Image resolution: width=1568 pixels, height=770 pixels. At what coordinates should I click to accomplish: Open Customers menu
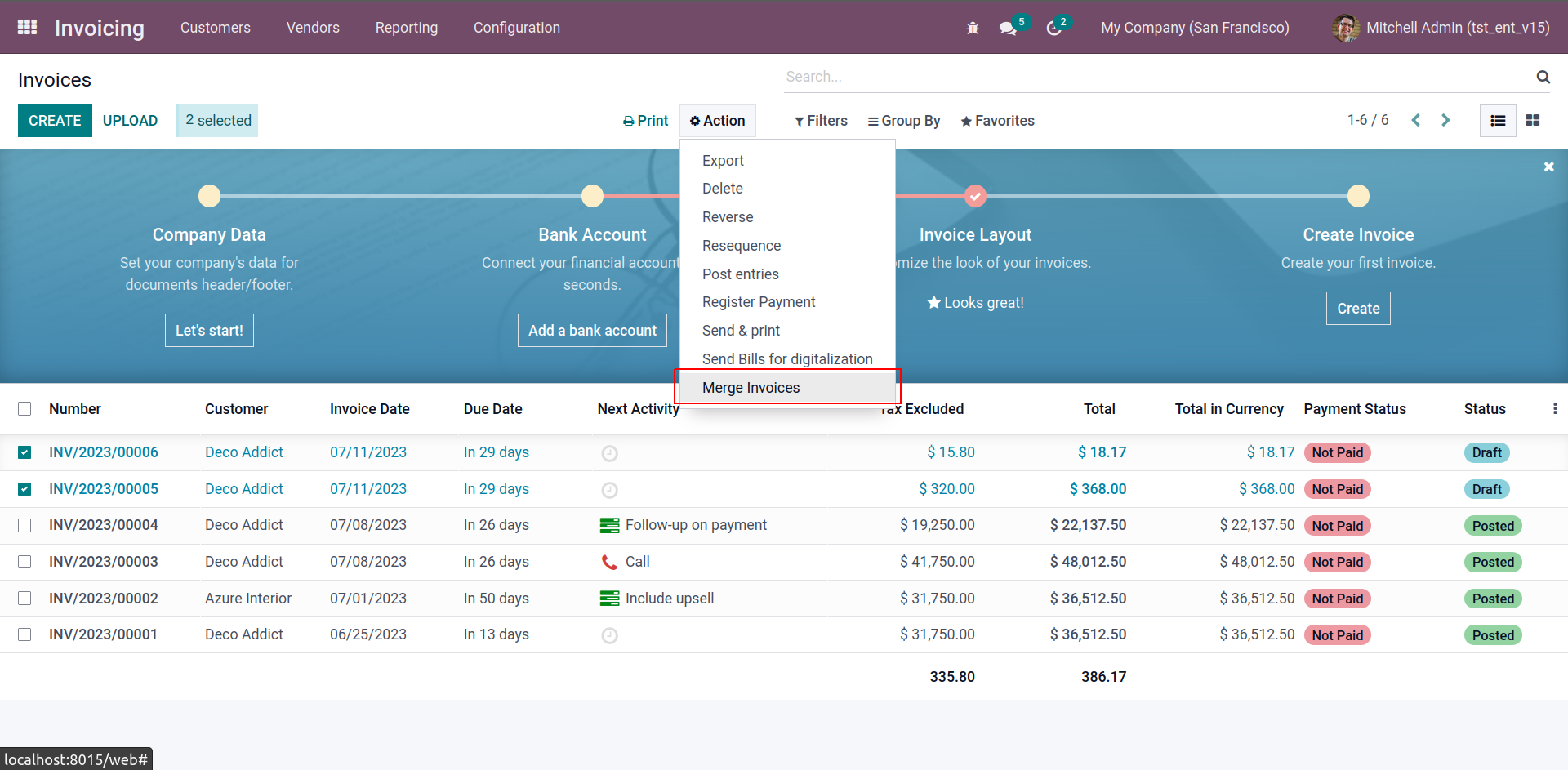[216, 28]
